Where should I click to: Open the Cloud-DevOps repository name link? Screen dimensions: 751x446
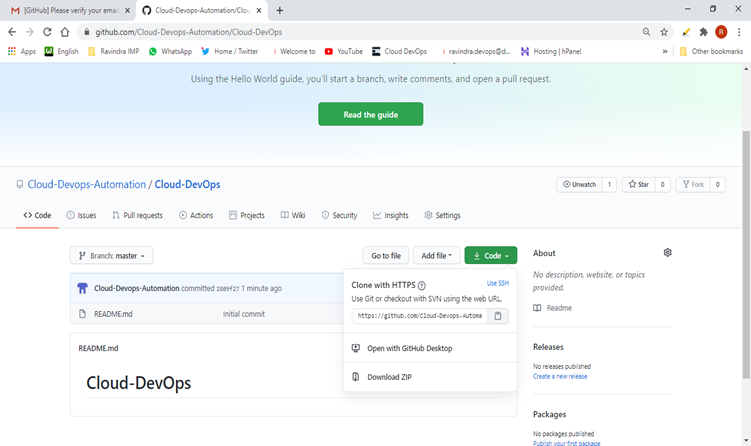[187, 184]
